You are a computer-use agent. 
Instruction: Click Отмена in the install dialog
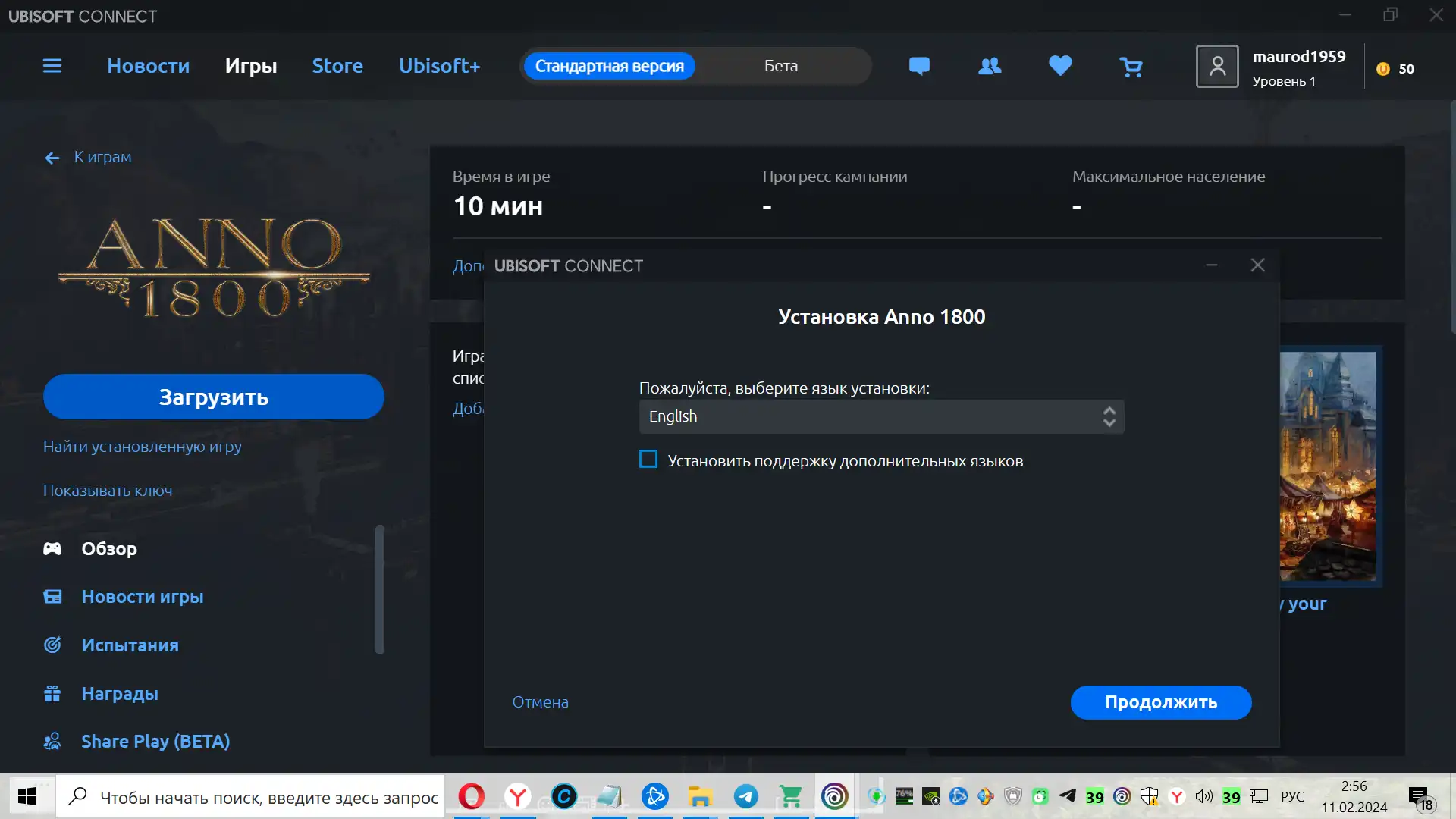[x=540, y=702]
